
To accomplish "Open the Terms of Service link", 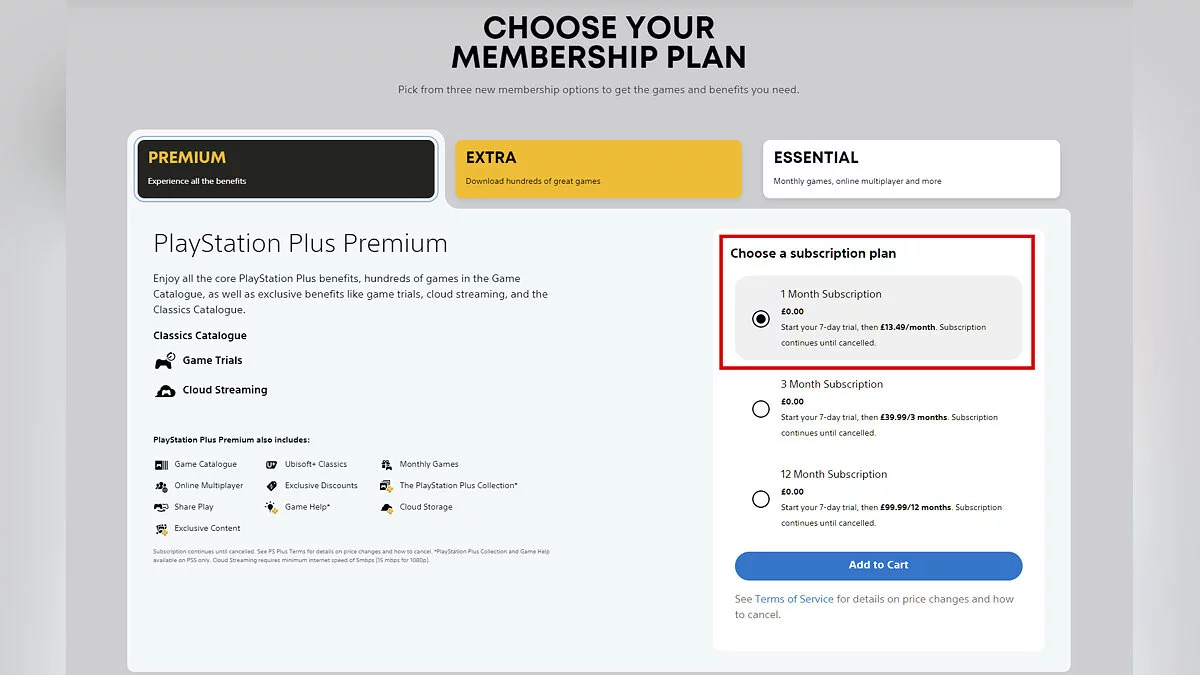I will [x=794, y=599].
